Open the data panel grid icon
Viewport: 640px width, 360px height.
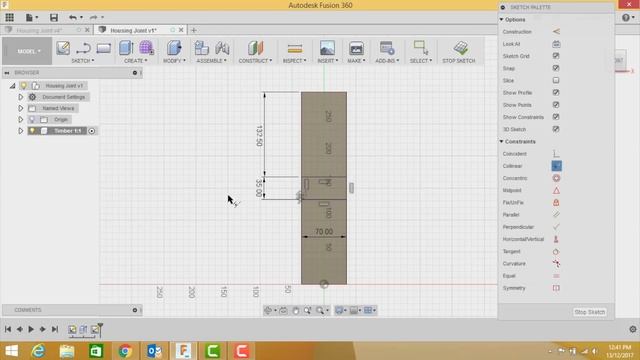tap(9, 17)
